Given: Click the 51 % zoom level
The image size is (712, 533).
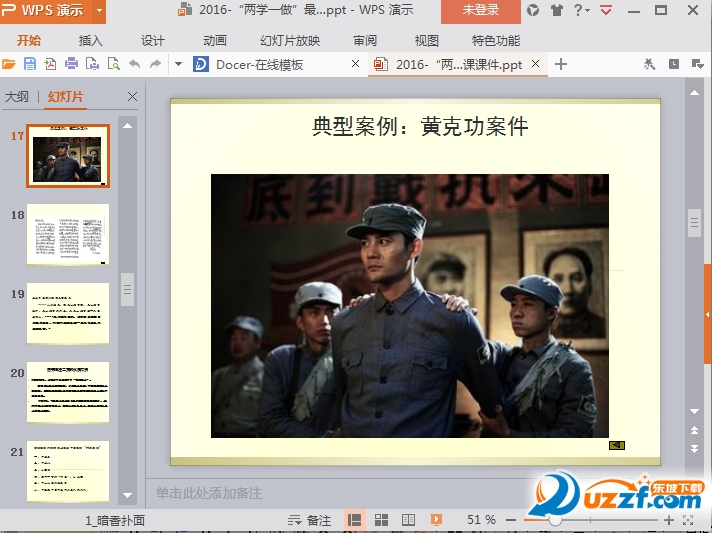Looking at the screenshot, I should 481,520.
